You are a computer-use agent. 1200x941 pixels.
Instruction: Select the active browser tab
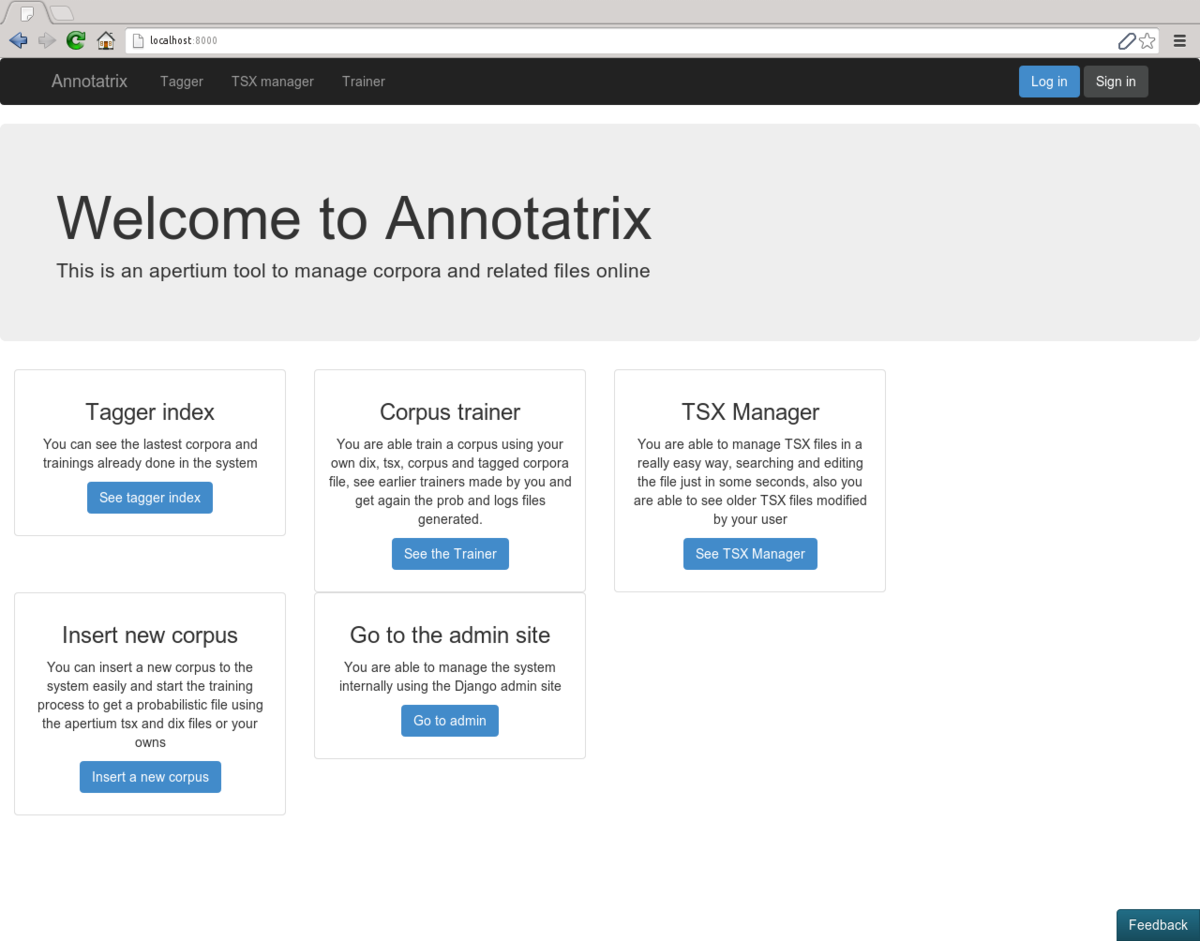(27, 13)
